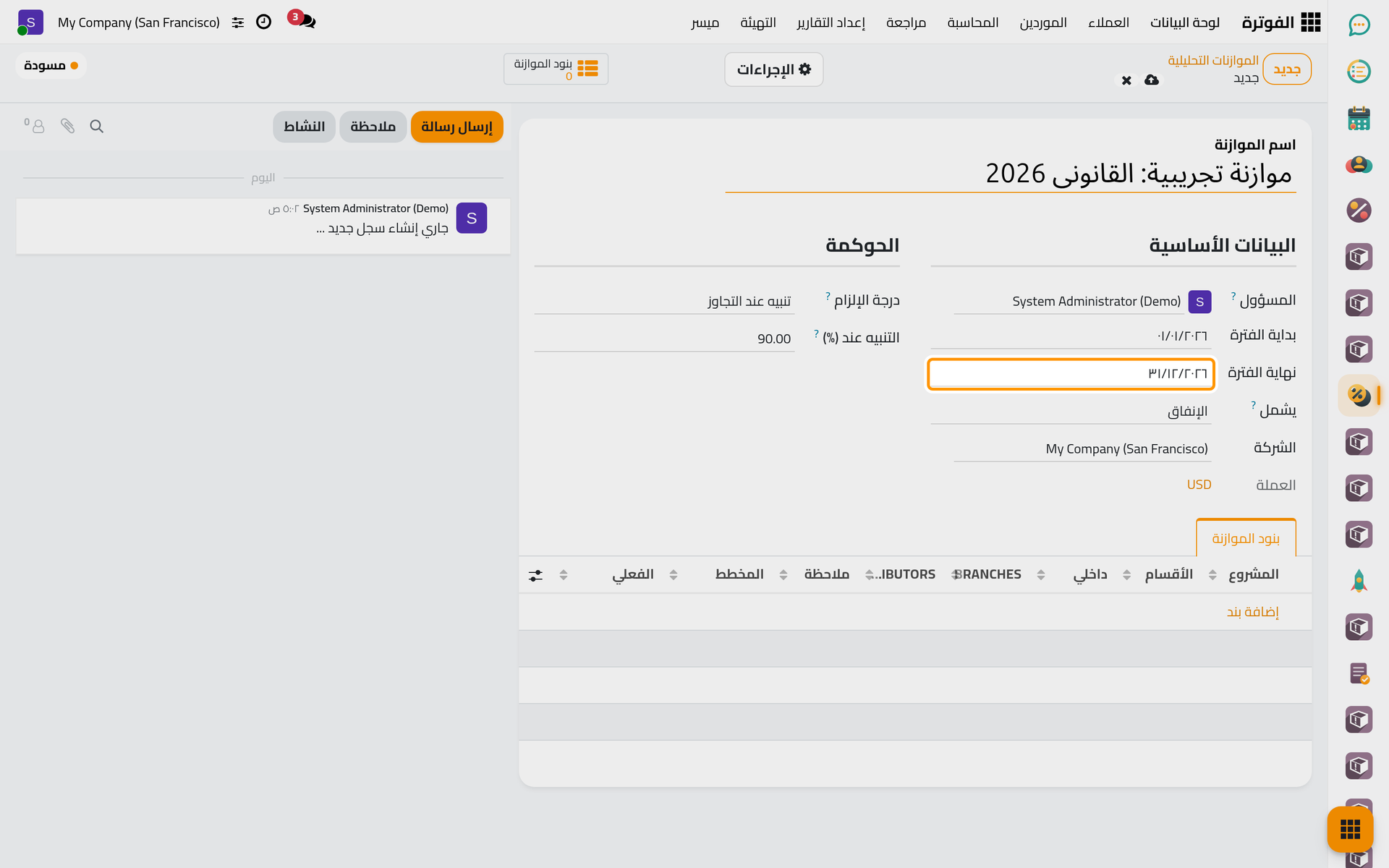1389x868 pixels.
Task: Open the signature document icon in the sidebar
Action: point(1359,673)
